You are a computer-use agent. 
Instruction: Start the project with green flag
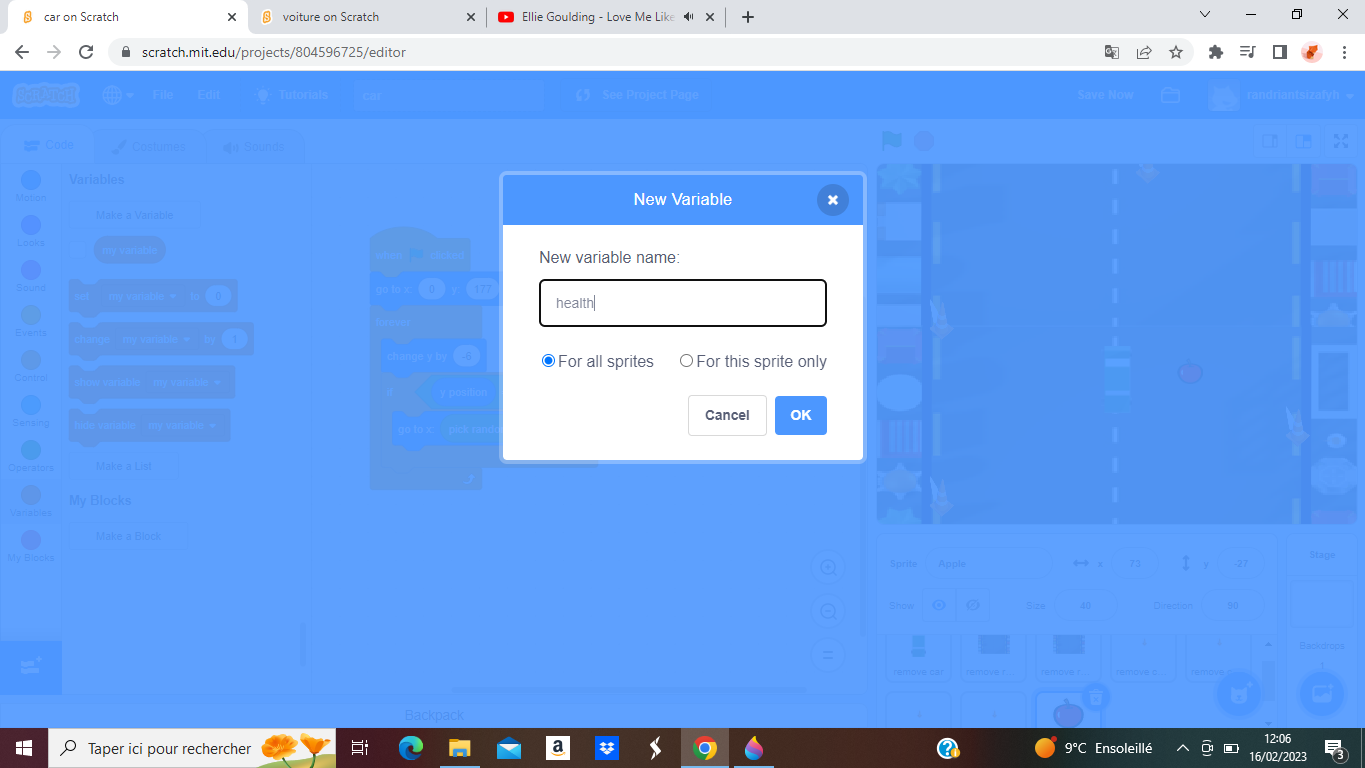pos(891,141)
